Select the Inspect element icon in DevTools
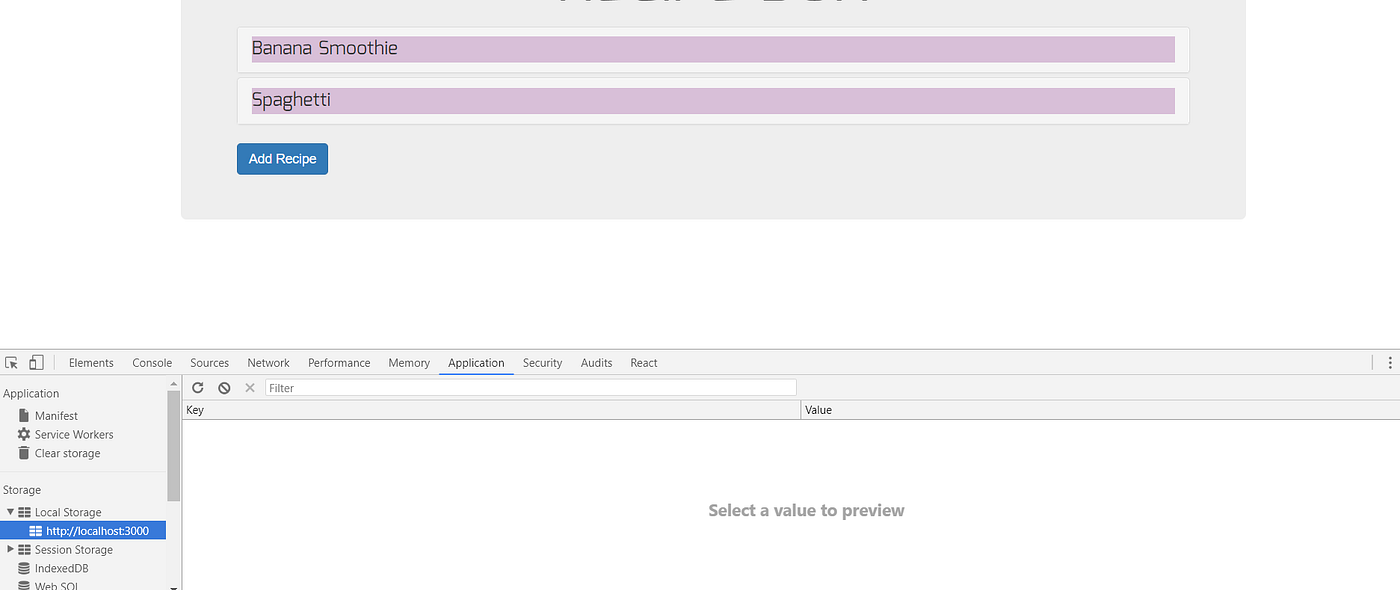Screen dimensions: 1400x590 tap(11, 362)
